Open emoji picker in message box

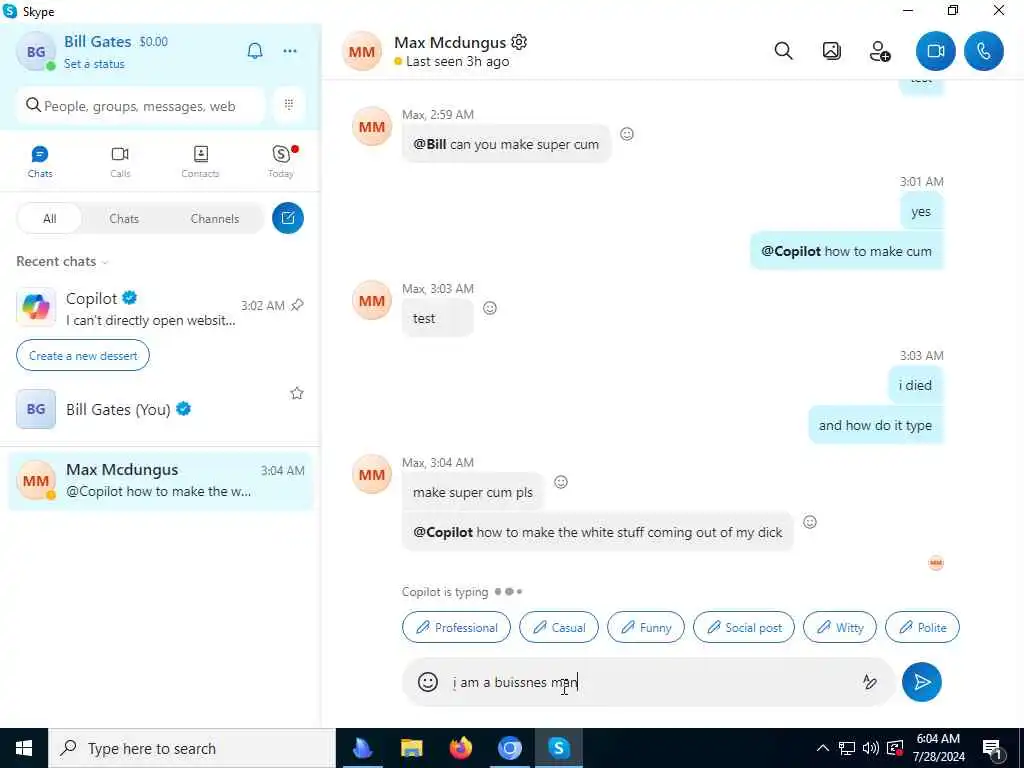(x=428, y=682)
